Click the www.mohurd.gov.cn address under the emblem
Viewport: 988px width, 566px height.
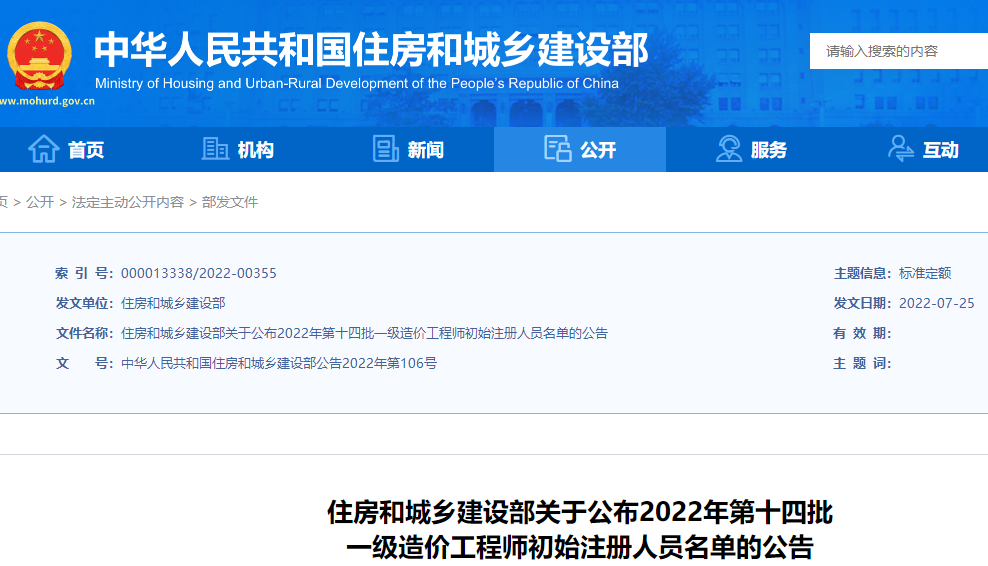(46, 101)
